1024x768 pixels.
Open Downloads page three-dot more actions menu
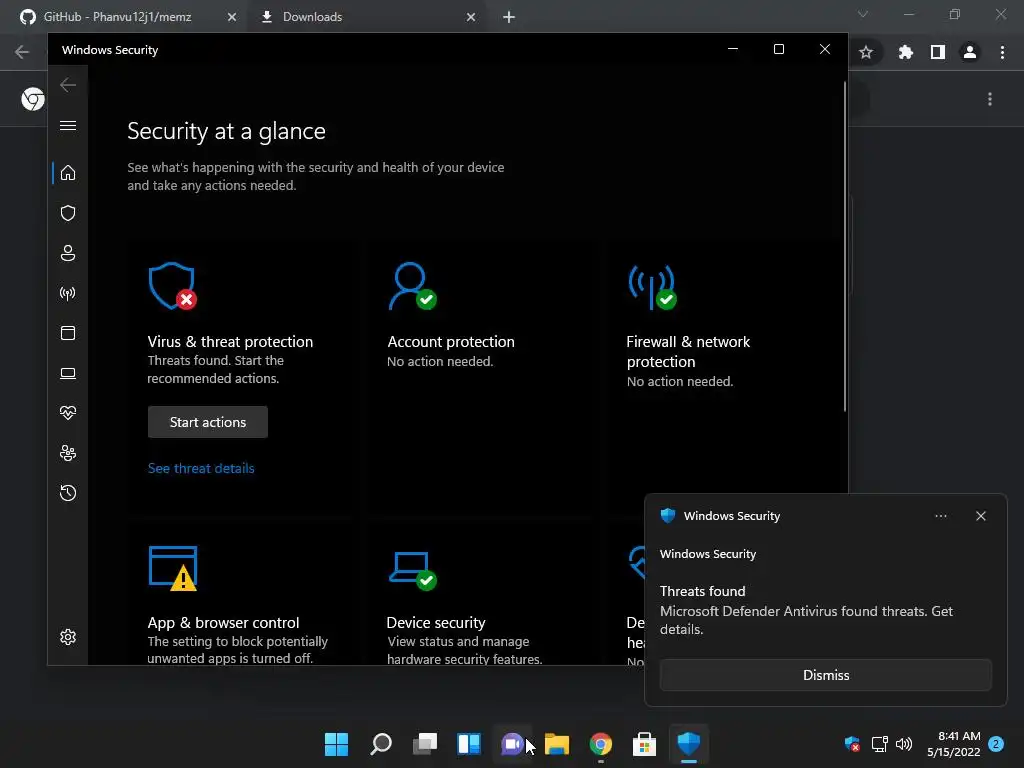990,99
